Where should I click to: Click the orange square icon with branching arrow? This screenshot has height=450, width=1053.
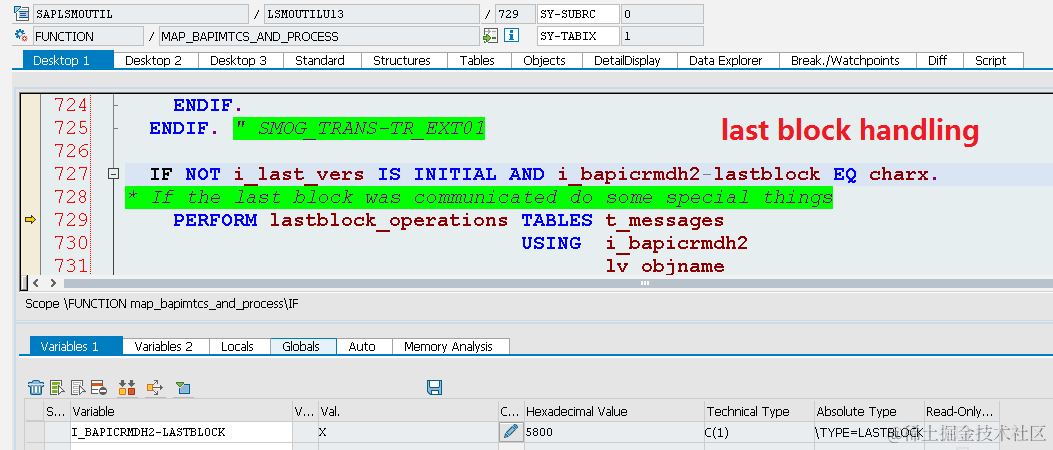(x=155, y=388)
